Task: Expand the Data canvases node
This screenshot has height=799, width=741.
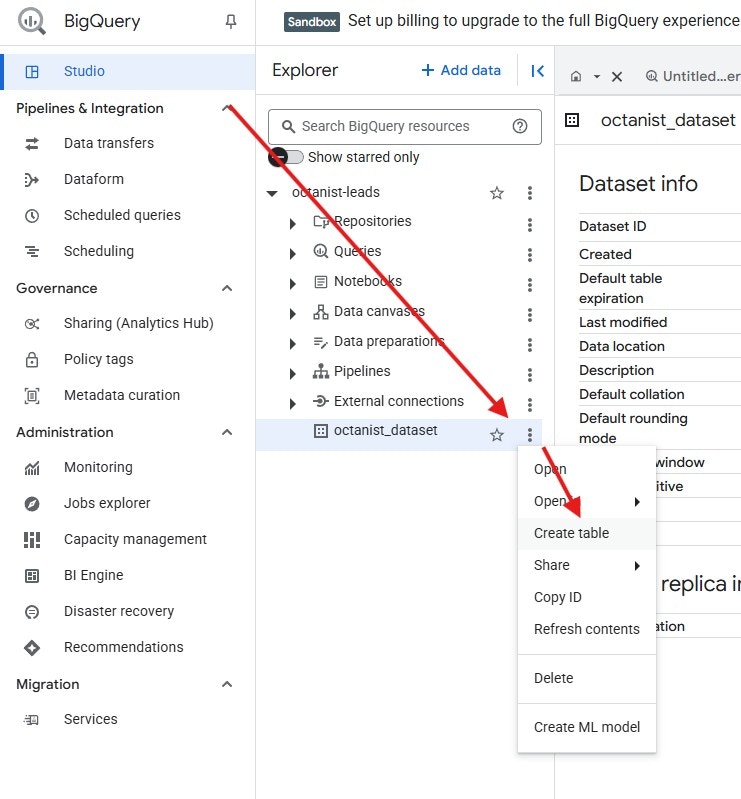Action: coord(293,314)
